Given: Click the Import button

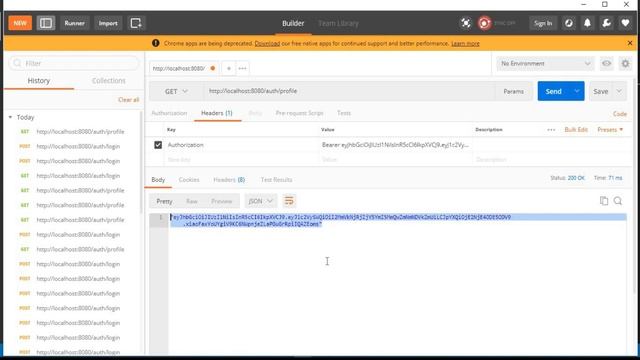Looking at the screenshot, I should coord(108,23).
